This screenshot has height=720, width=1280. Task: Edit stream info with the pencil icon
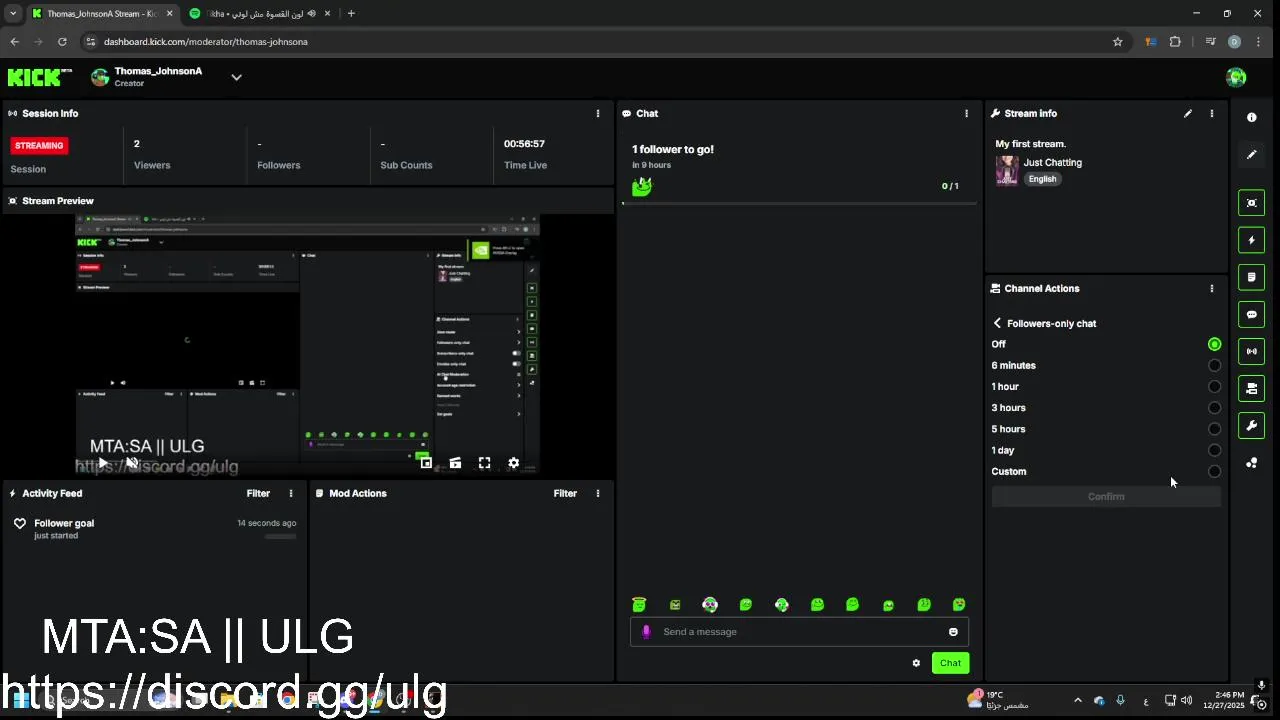pyautogui.click(x=1187, y=114)
